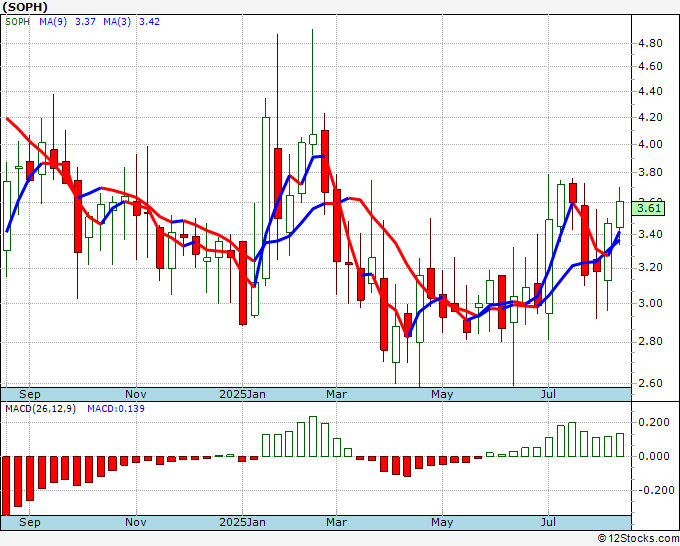Click the 3.80 price axis label
This screenshot has width=680, height=546.
click(650, 173)
